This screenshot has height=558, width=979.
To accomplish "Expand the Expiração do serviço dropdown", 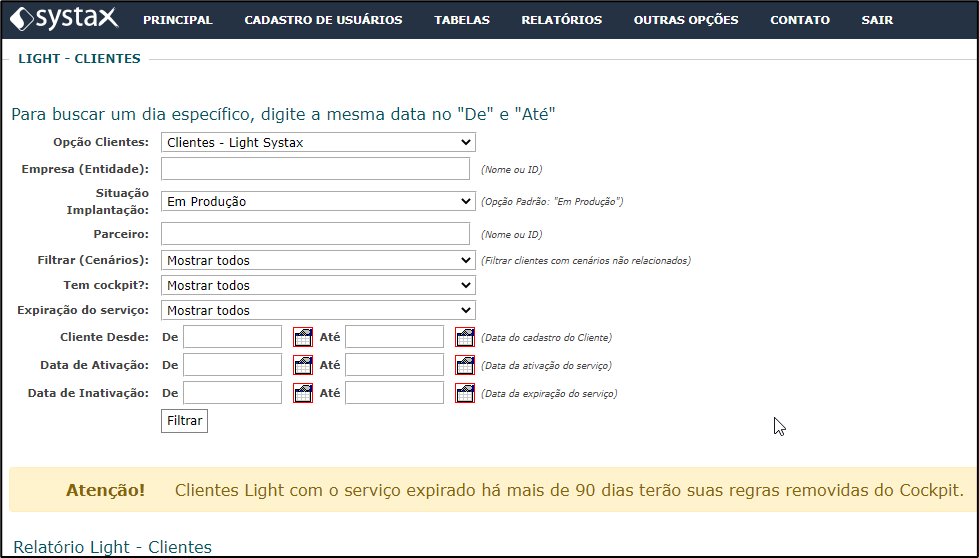I will click(318, 310).
